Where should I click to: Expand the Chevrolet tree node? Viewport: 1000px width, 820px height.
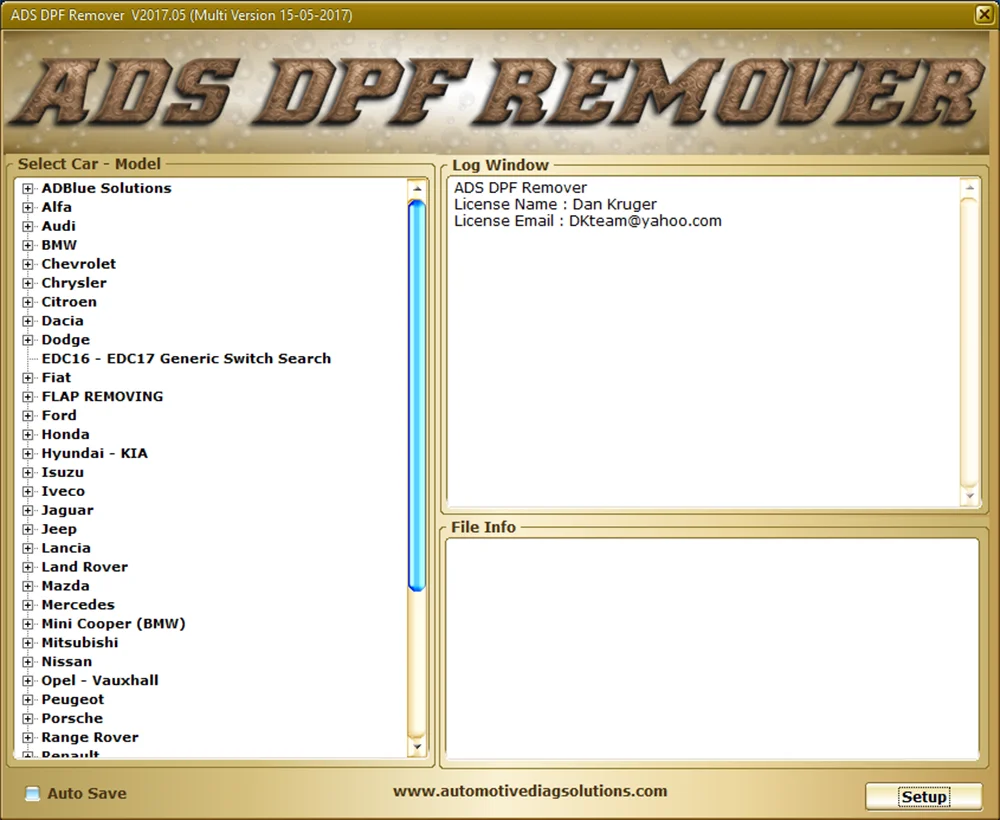pyautogui.click(x=27, y=264)
